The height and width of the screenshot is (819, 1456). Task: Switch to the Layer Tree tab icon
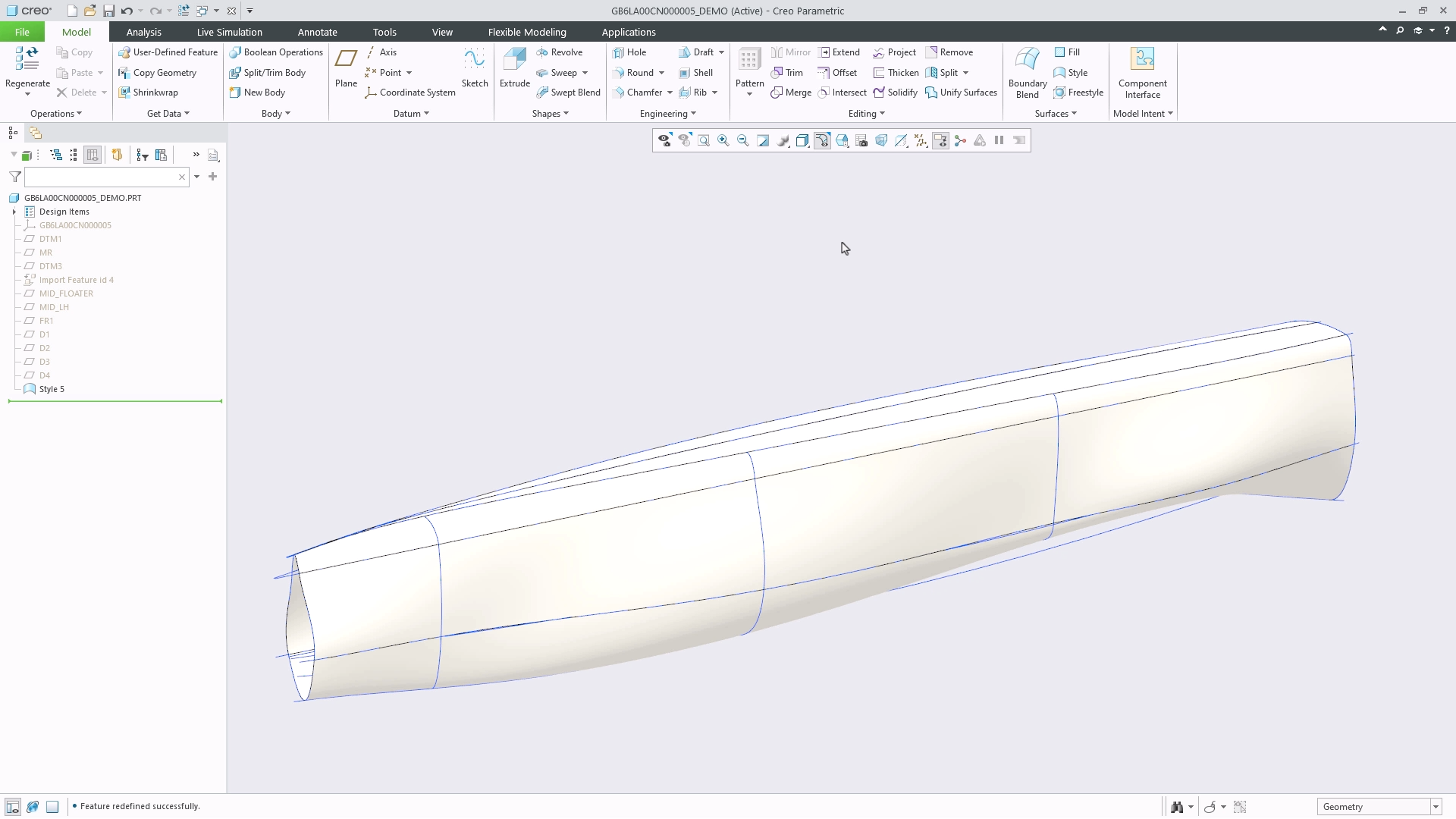point(35,133)
